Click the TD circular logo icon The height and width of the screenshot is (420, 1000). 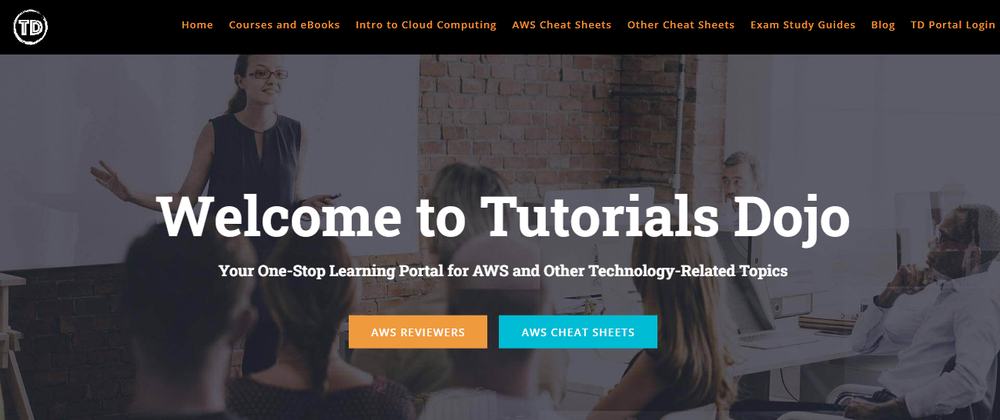pyautogui.click(x=30, y=27)
